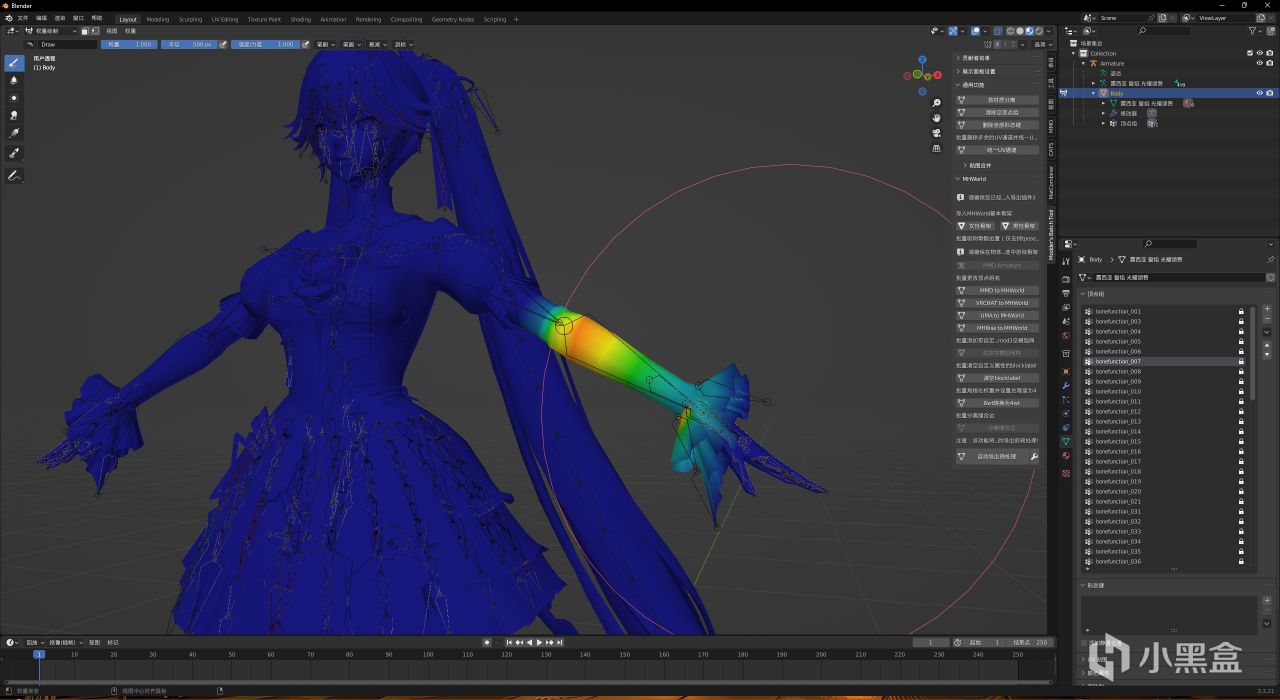This screenshot has height=700, width=1280.
Task: Open the CATS sidebar tab
Action: [1051, 149]
